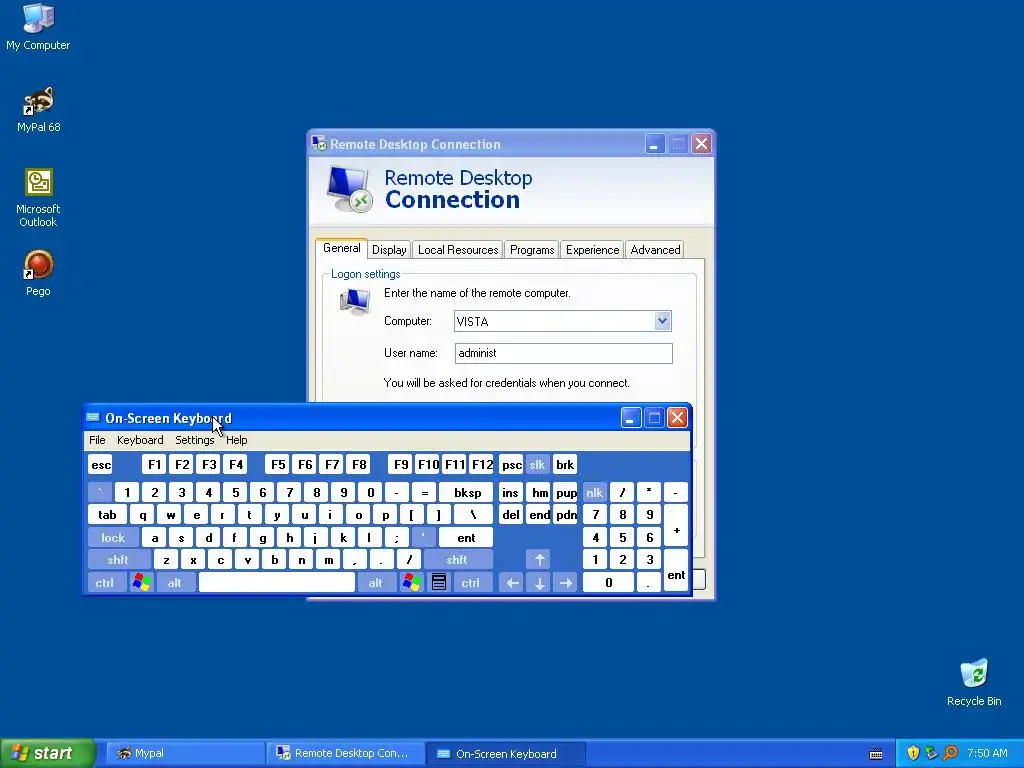Click the left arrow key
Screen dimensions: 1024x768
coord(513,583)
